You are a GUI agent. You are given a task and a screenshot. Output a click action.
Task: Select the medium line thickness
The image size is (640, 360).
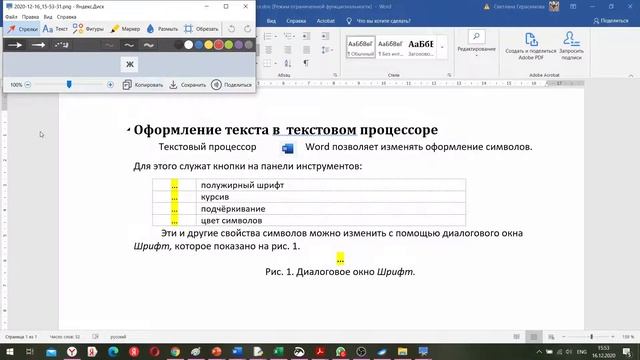(x=129, y=45)
